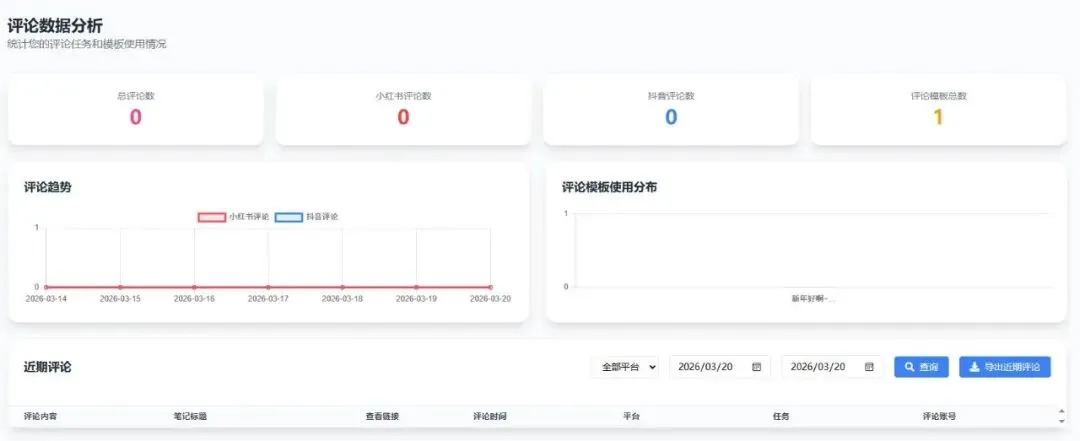The image size is (1080, 441).
Task: Click the 评论趋势 chart title
Action: [48, 187]
